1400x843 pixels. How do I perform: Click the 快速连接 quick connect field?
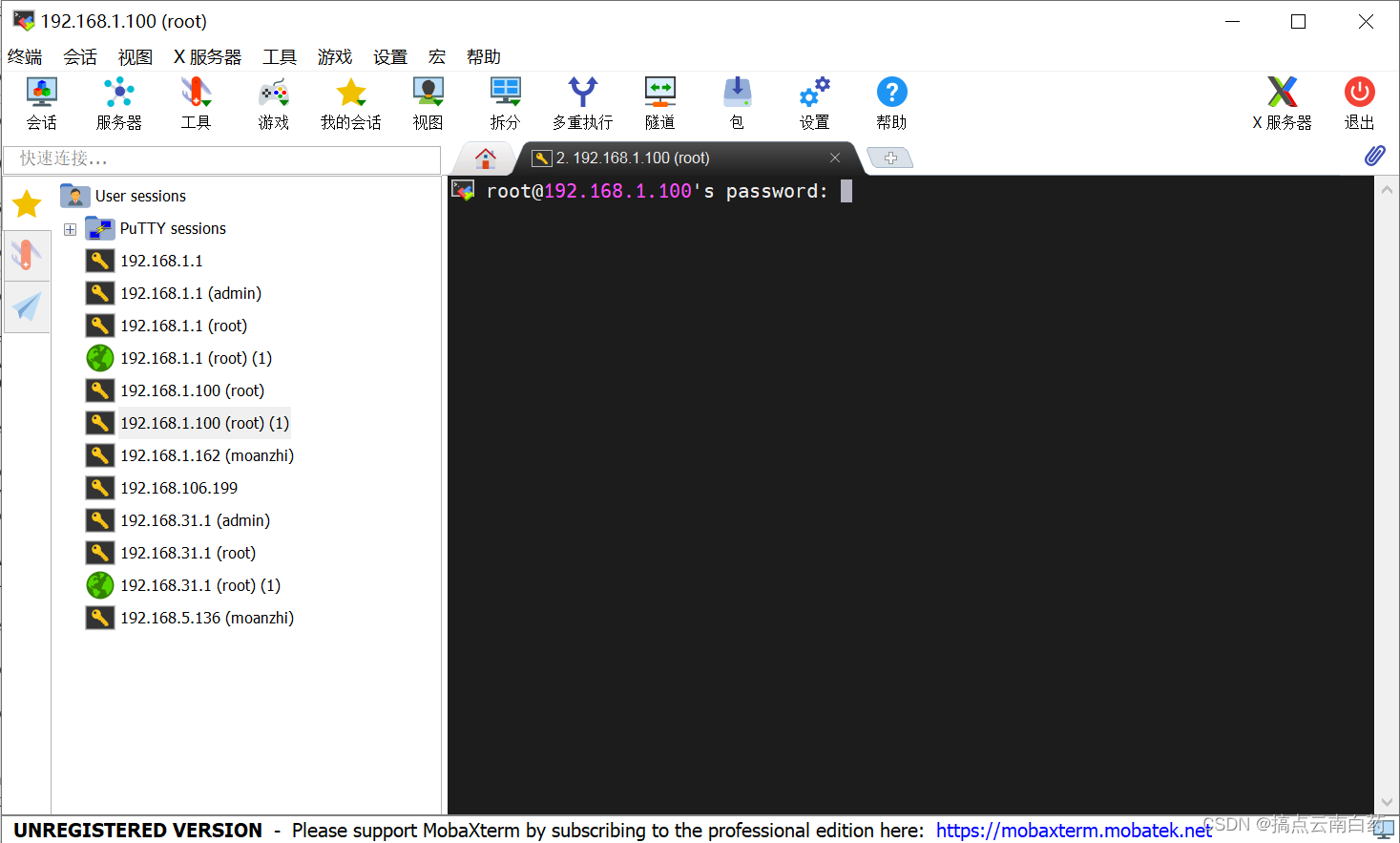tap(222, 158)
